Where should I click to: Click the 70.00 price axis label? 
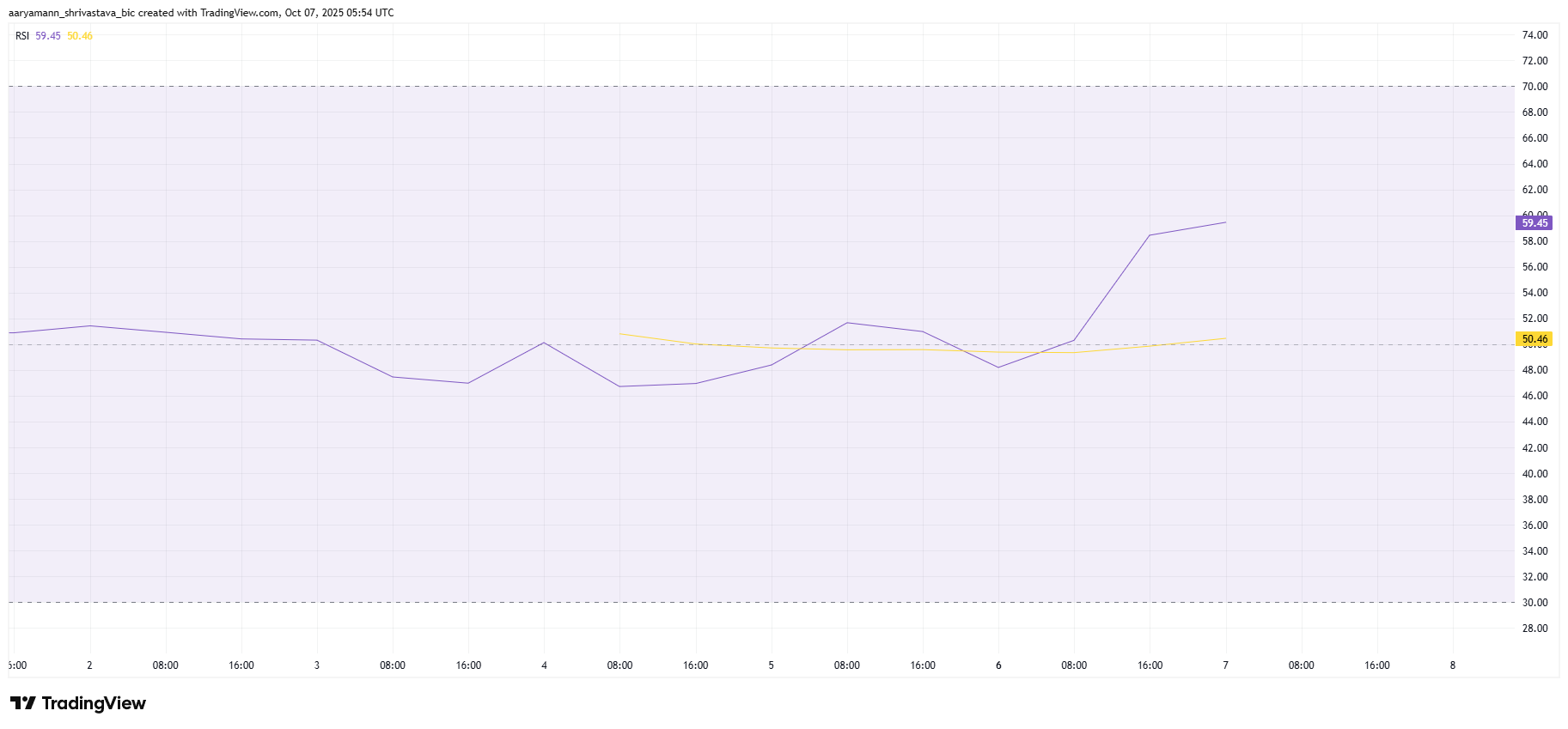click(x=1534, y=87)
